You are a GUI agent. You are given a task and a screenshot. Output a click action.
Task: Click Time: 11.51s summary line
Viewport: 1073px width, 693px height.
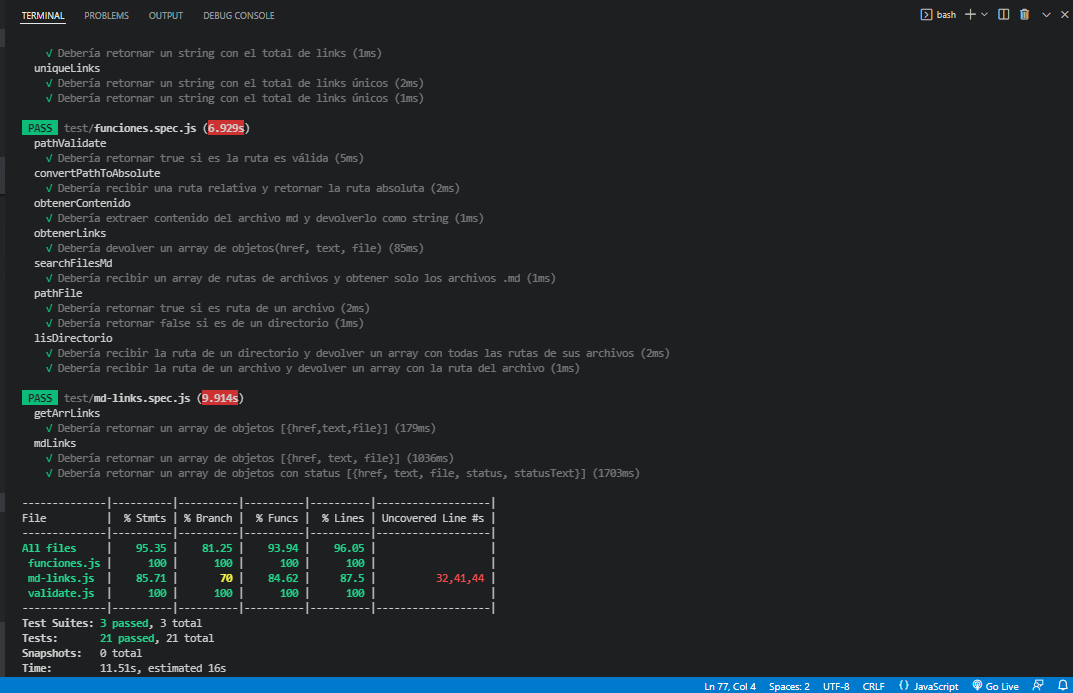coord(124,668)
